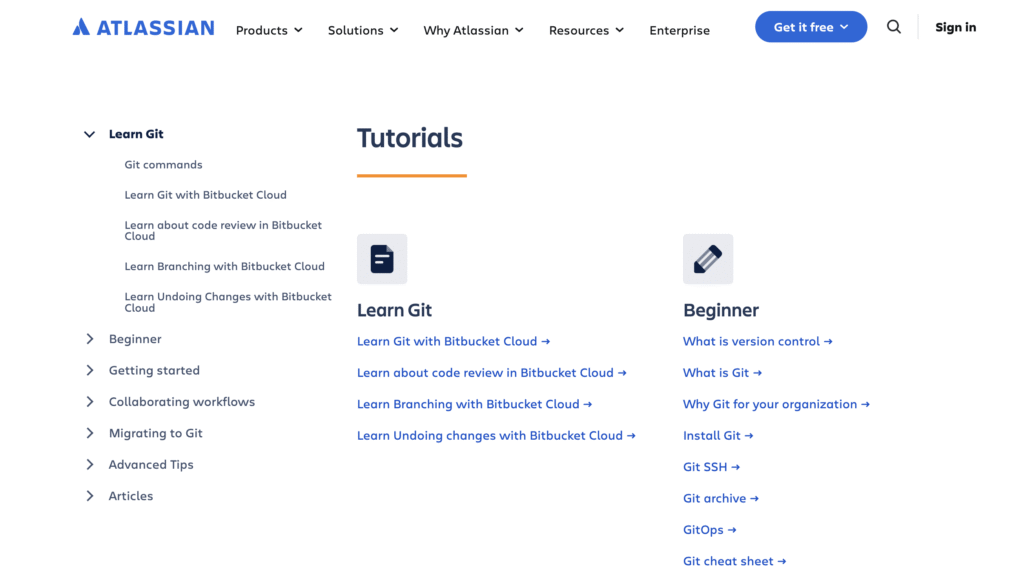Click the Get it free button

coord(810,27)
